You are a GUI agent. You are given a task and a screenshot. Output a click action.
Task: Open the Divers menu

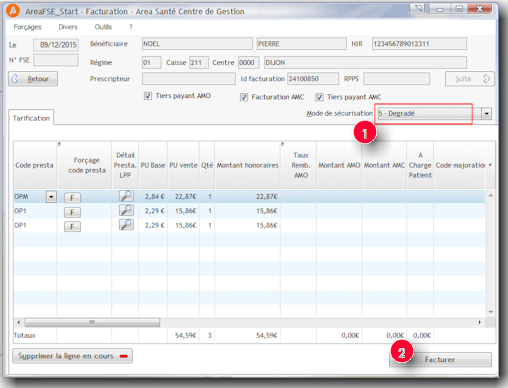[68, 27]
